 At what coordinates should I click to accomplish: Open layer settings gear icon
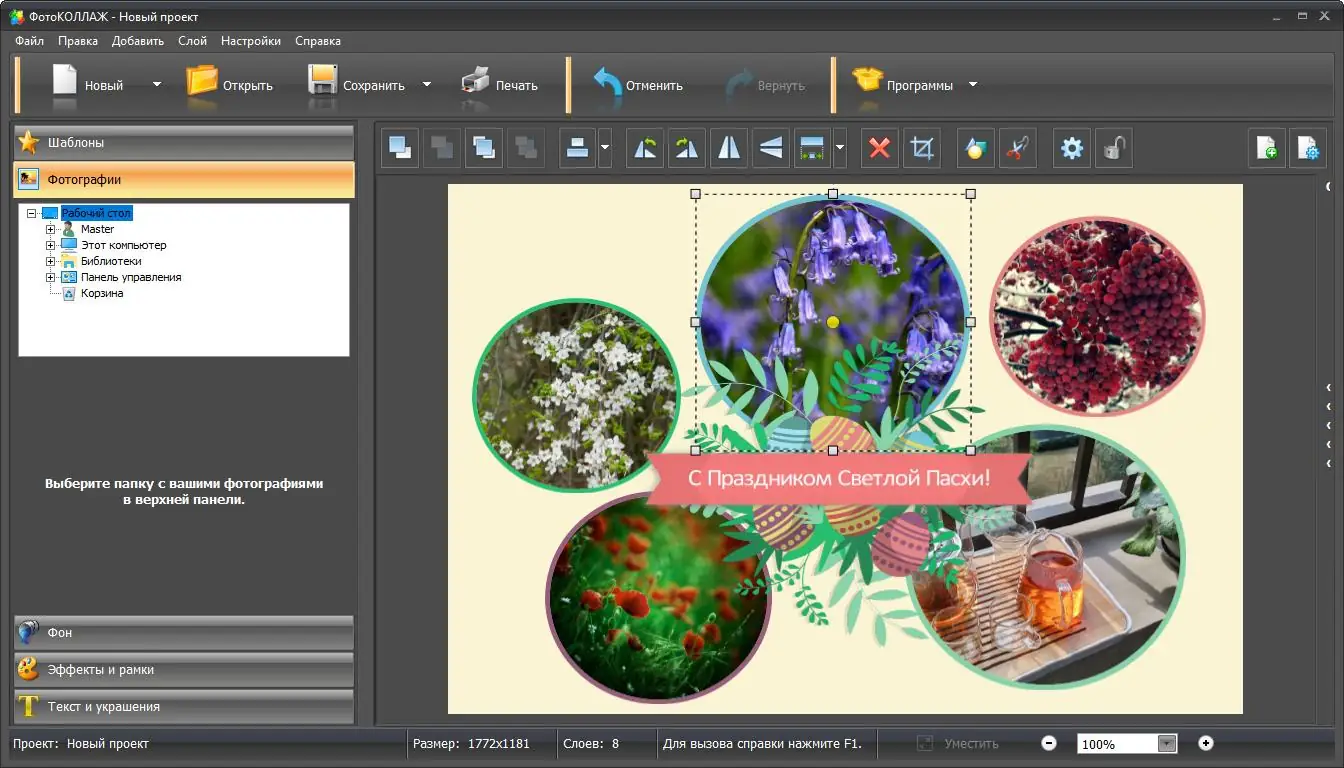click(1072, 149)
